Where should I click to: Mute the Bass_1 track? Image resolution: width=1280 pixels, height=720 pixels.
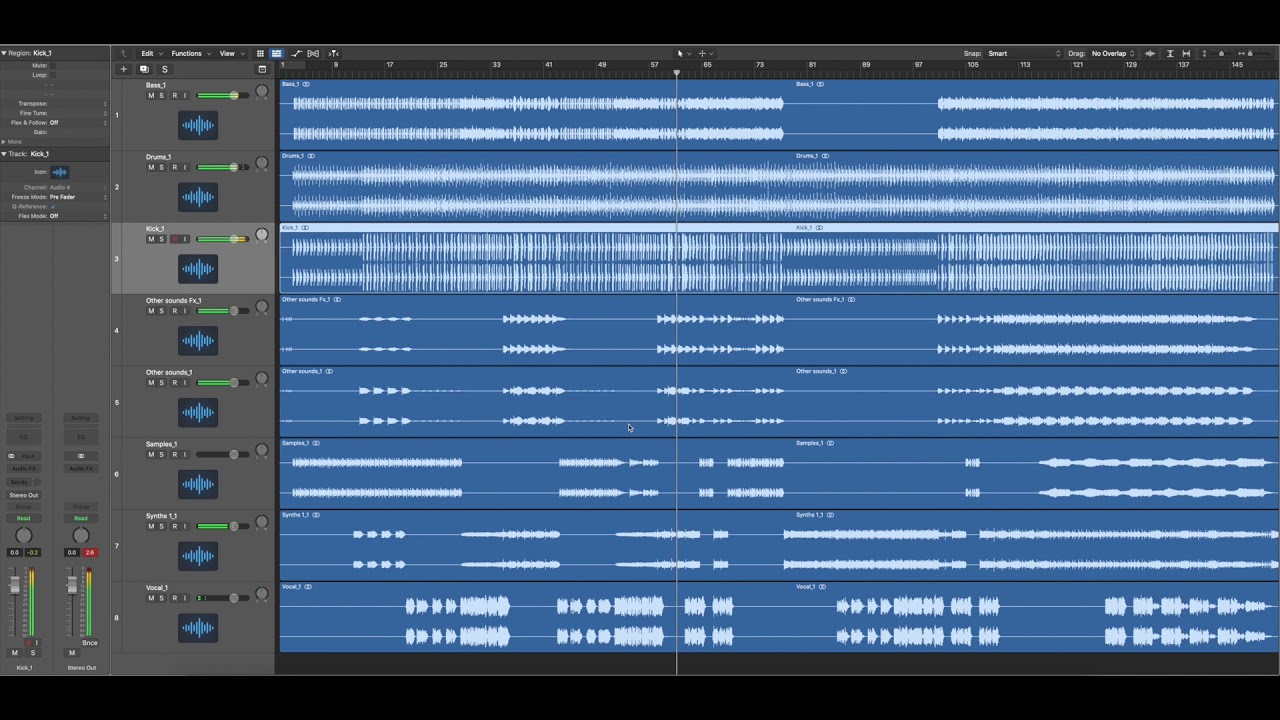click(151, 96)
